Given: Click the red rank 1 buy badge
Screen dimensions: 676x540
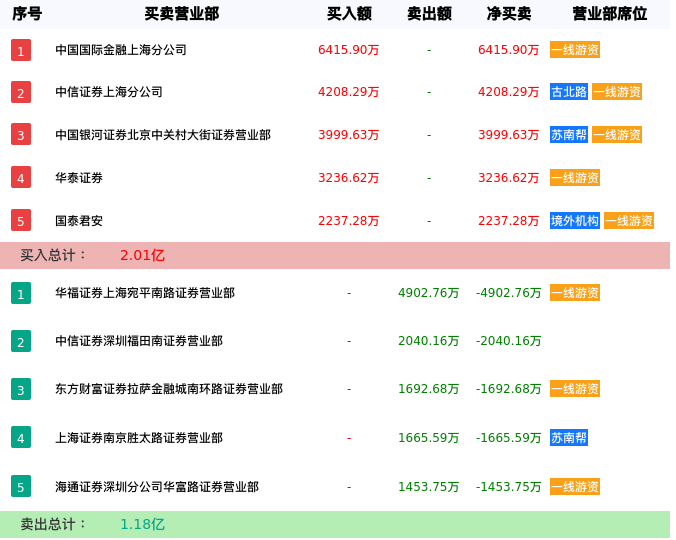Looking at the screenshot, I should [x=21, y=50].
